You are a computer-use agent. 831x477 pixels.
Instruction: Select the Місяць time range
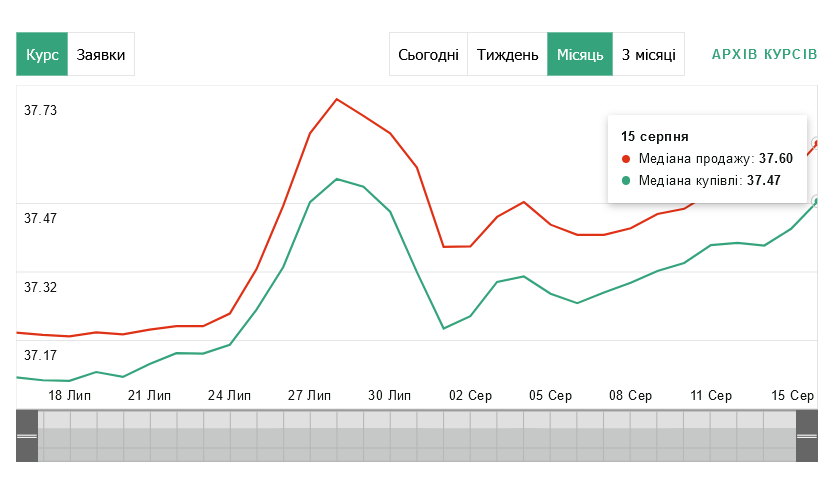(580, 54)
